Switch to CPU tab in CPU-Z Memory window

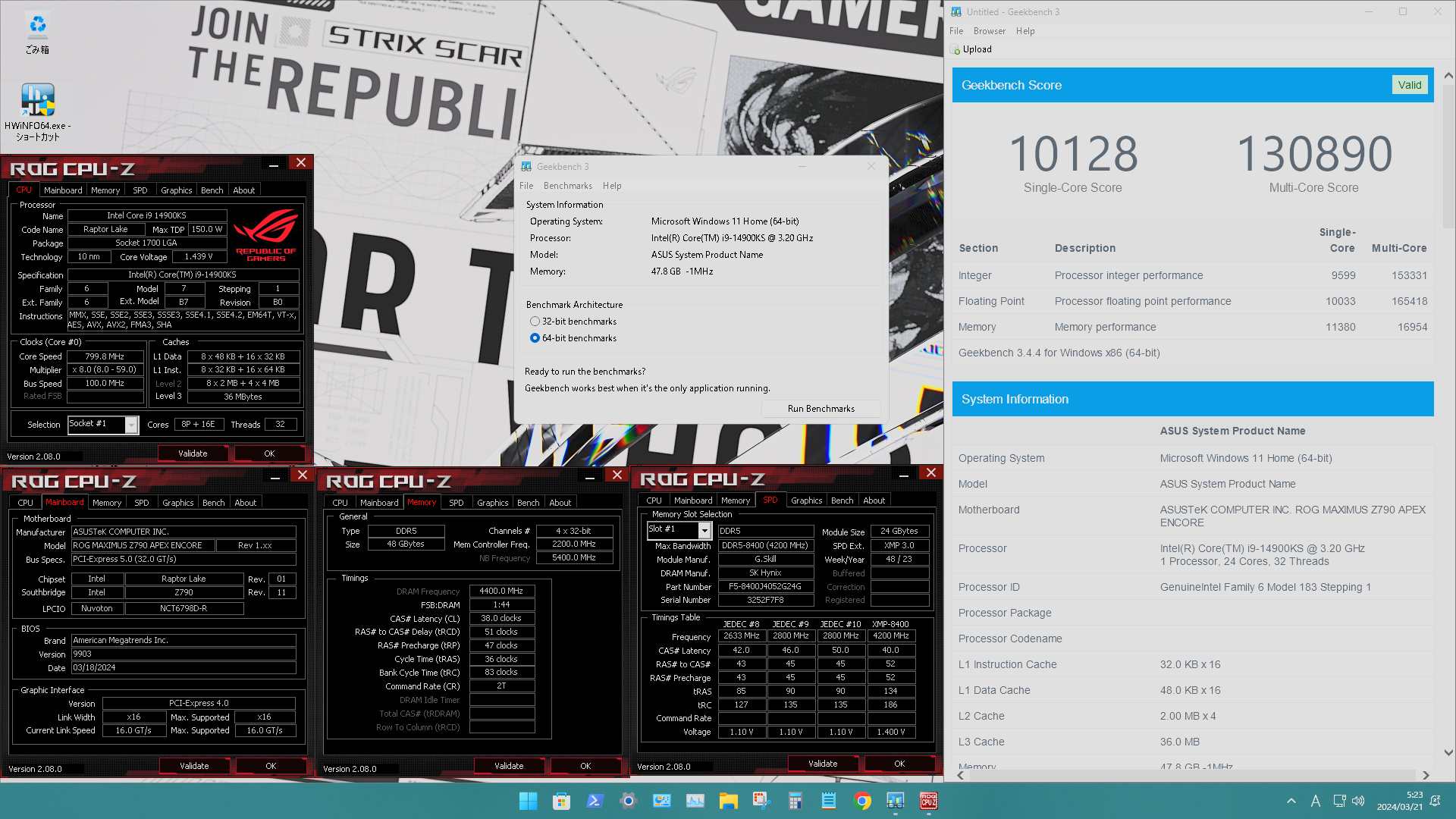pos(340,503)
